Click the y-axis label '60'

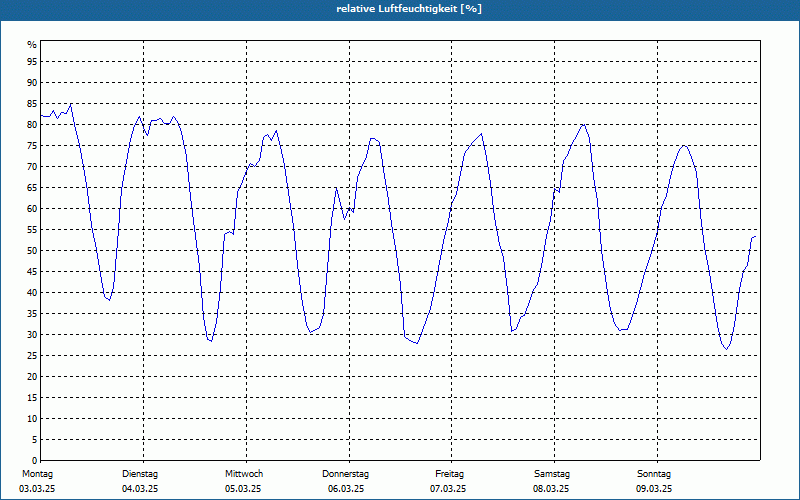[32, 209]
